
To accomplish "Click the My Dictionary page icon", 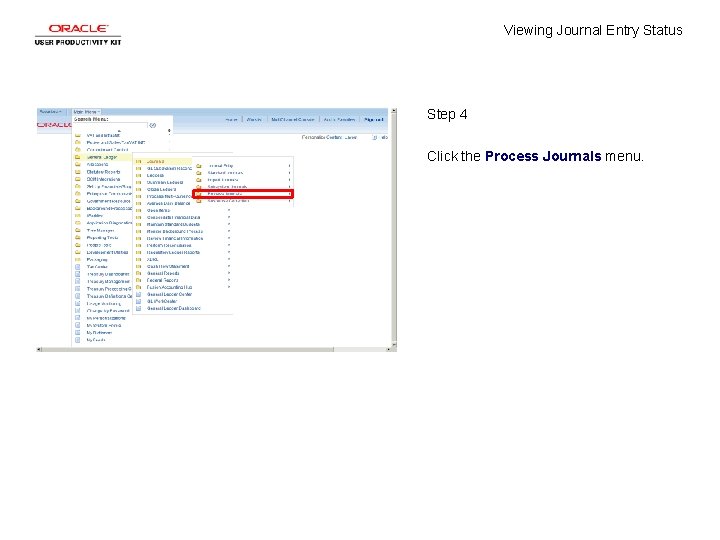I will click(x=78, y=333).
